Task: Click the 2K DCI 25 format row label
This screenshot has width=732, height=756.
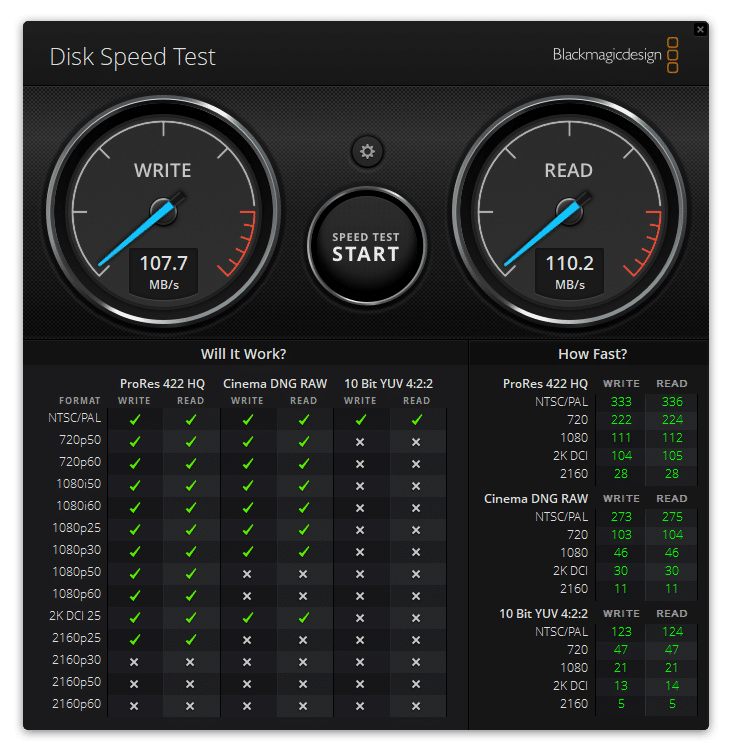Action: pyautogui.click(x=75, y=616)
